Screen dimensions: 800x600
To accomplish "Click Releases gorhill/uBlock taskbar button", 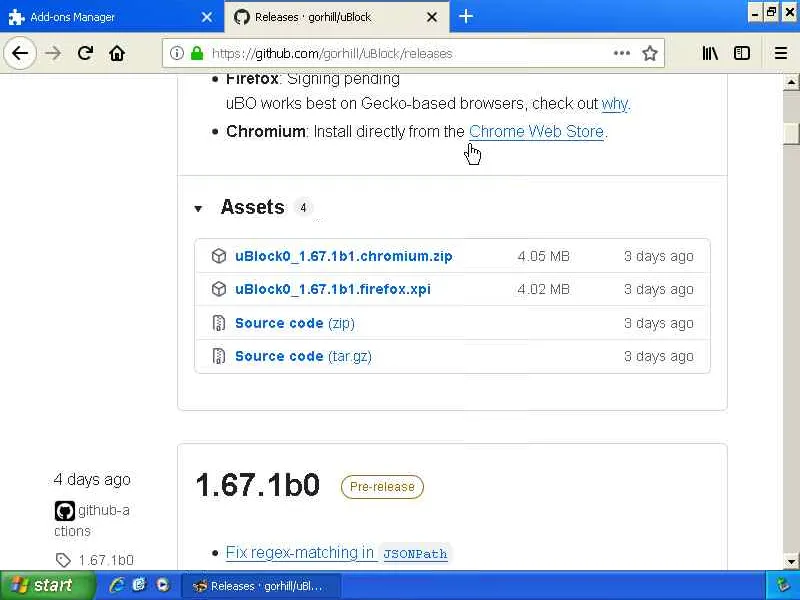I will (261, 586).
